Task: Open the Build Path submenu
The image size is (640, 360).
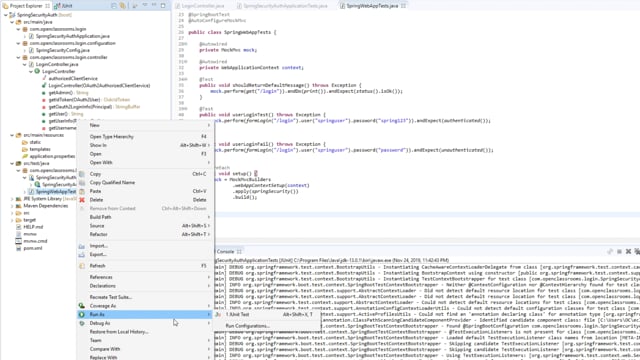Action: [145, 217]
